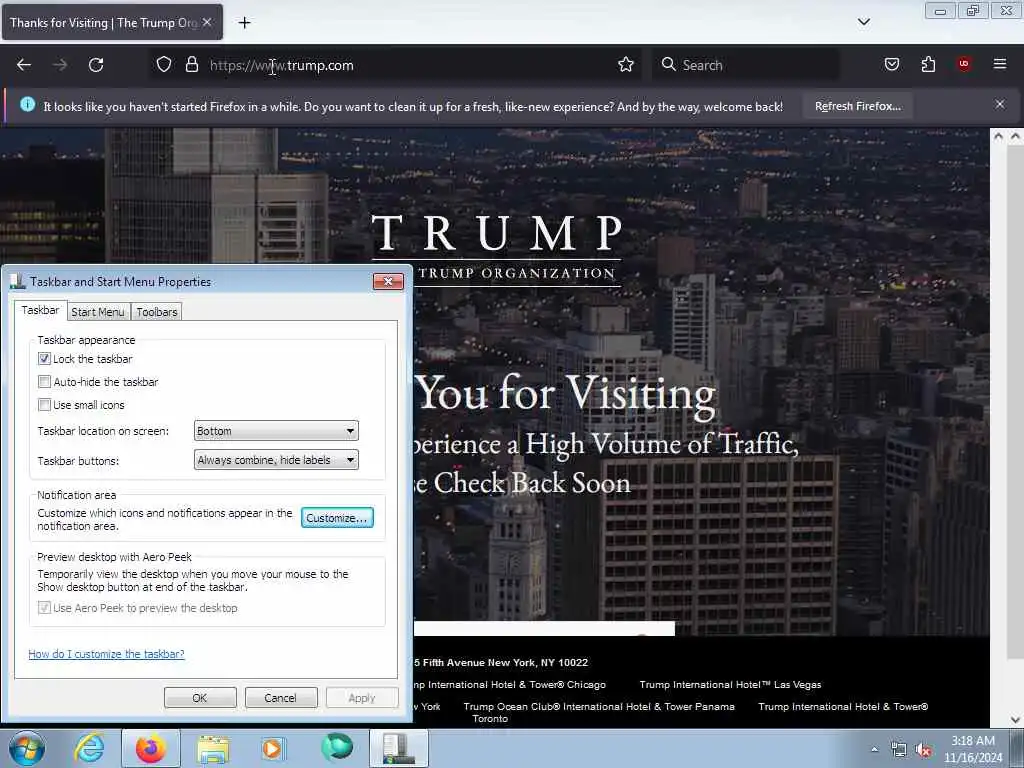Open the Firefox hamburger application menu
Screen dimensions: 1024x768
(x=999, y=64)
